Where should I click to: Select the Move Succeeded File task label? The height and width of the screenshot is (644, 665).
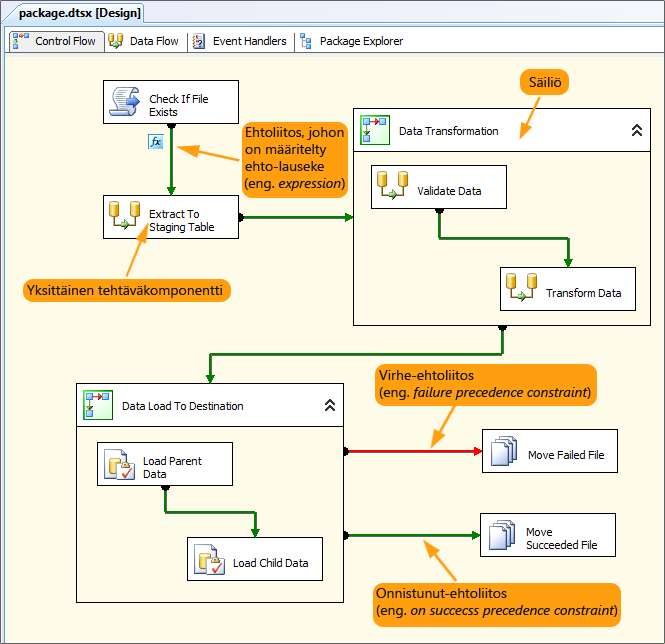tap(562, 538)
